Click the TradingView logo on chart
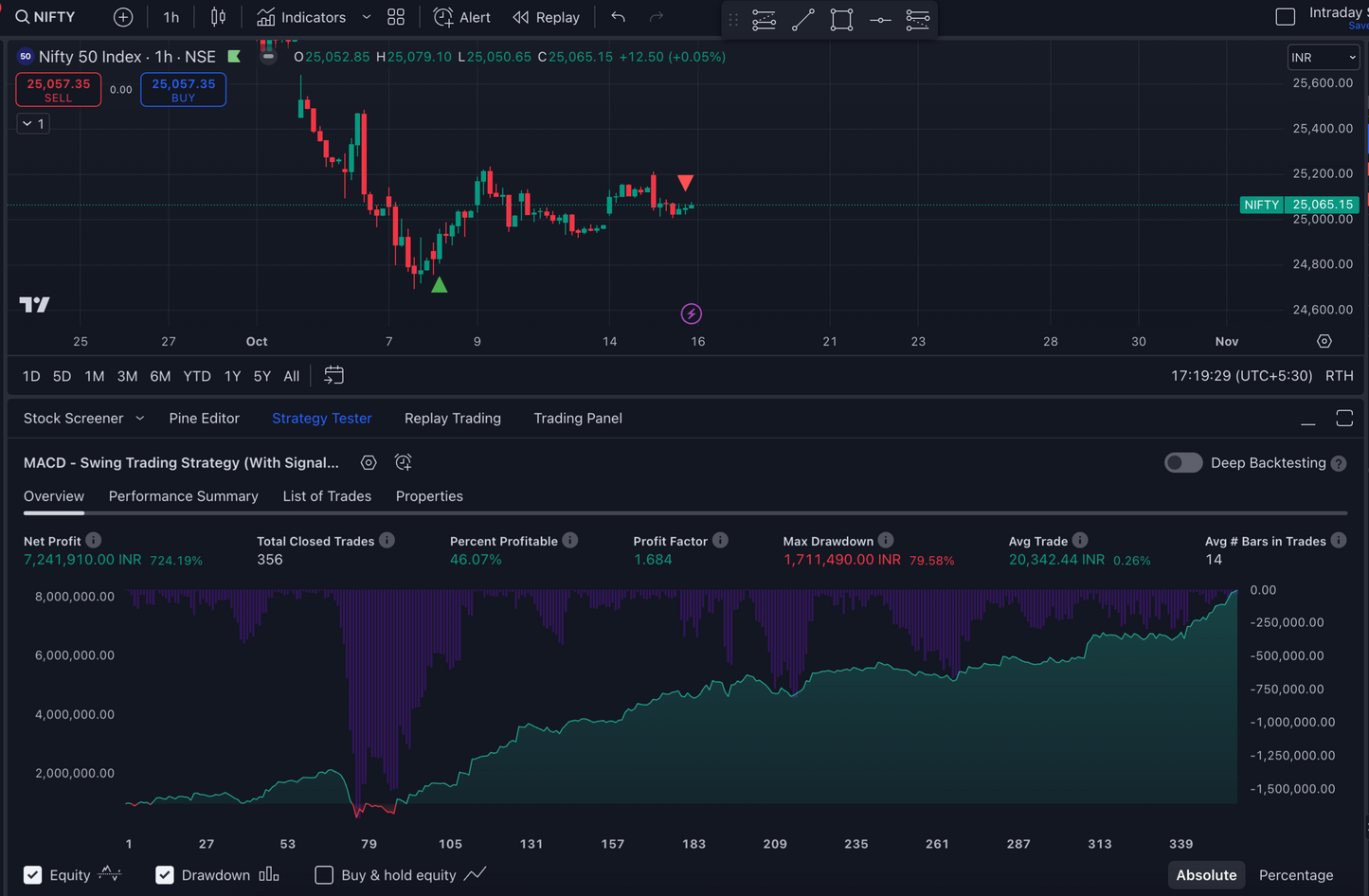Viewport: 1369px width, 896px height. tap(34, 304)
